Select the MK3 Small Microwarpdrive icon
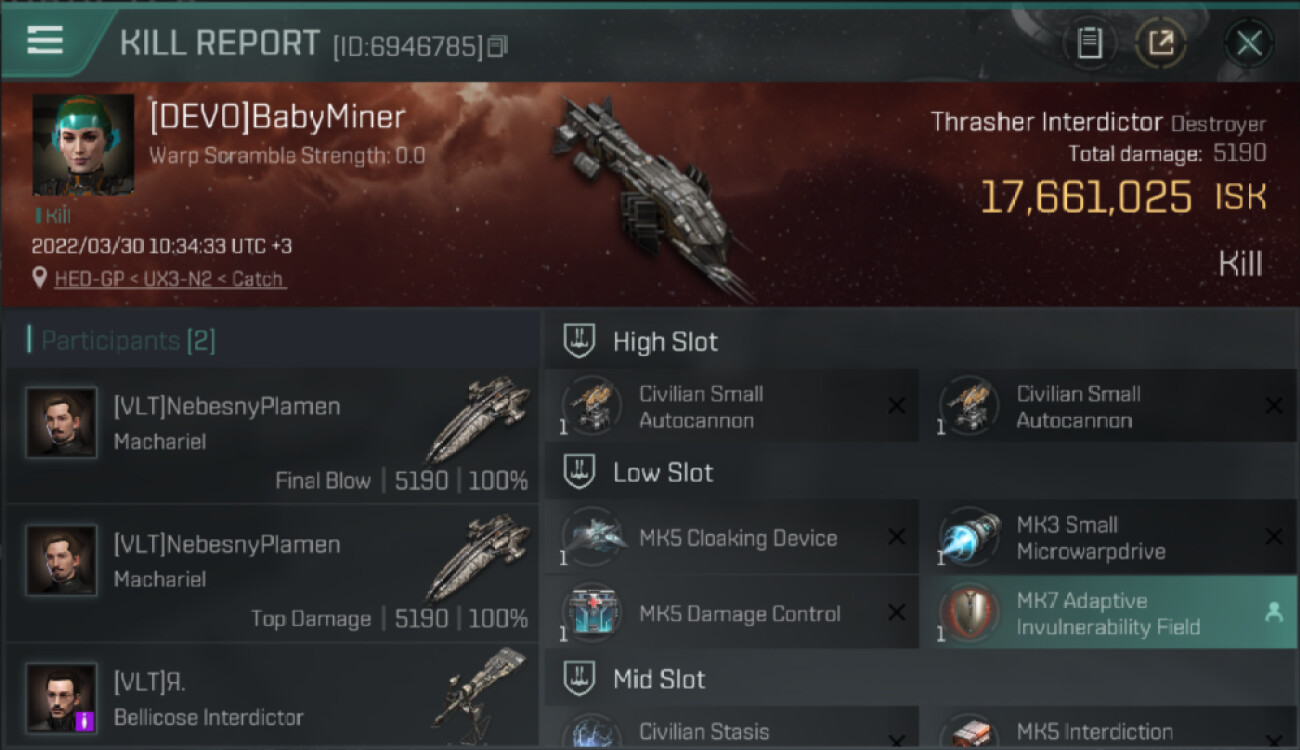The image size is (1300, 750). pos(969,538)
